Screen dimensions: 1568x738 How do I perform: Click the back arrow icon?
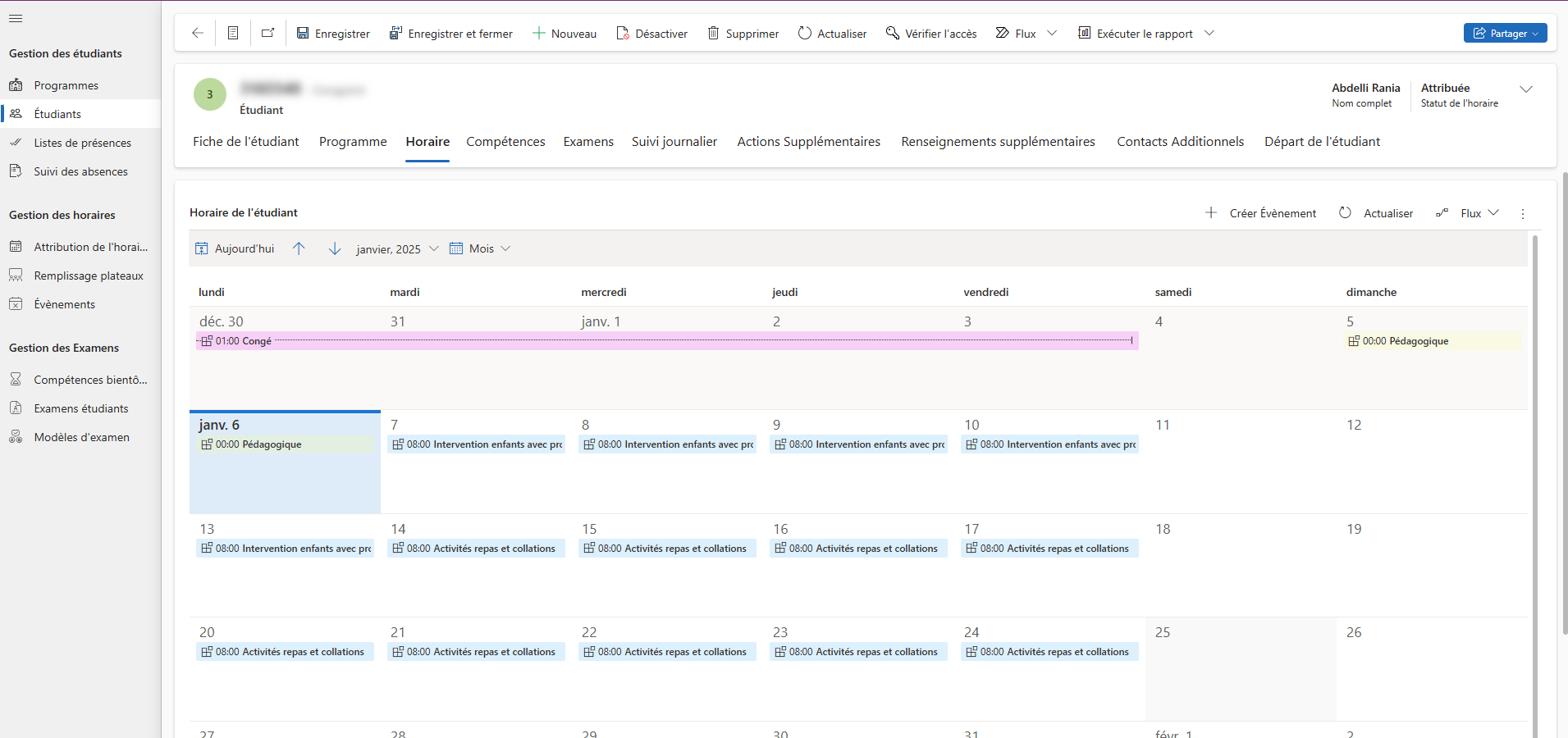pos(198,34)
